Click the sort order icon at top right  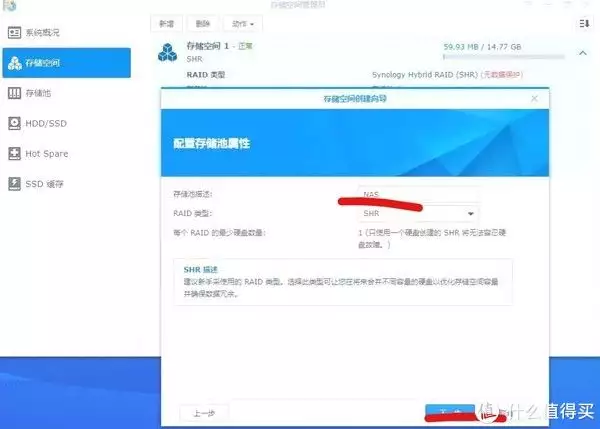tap(584, 24)
